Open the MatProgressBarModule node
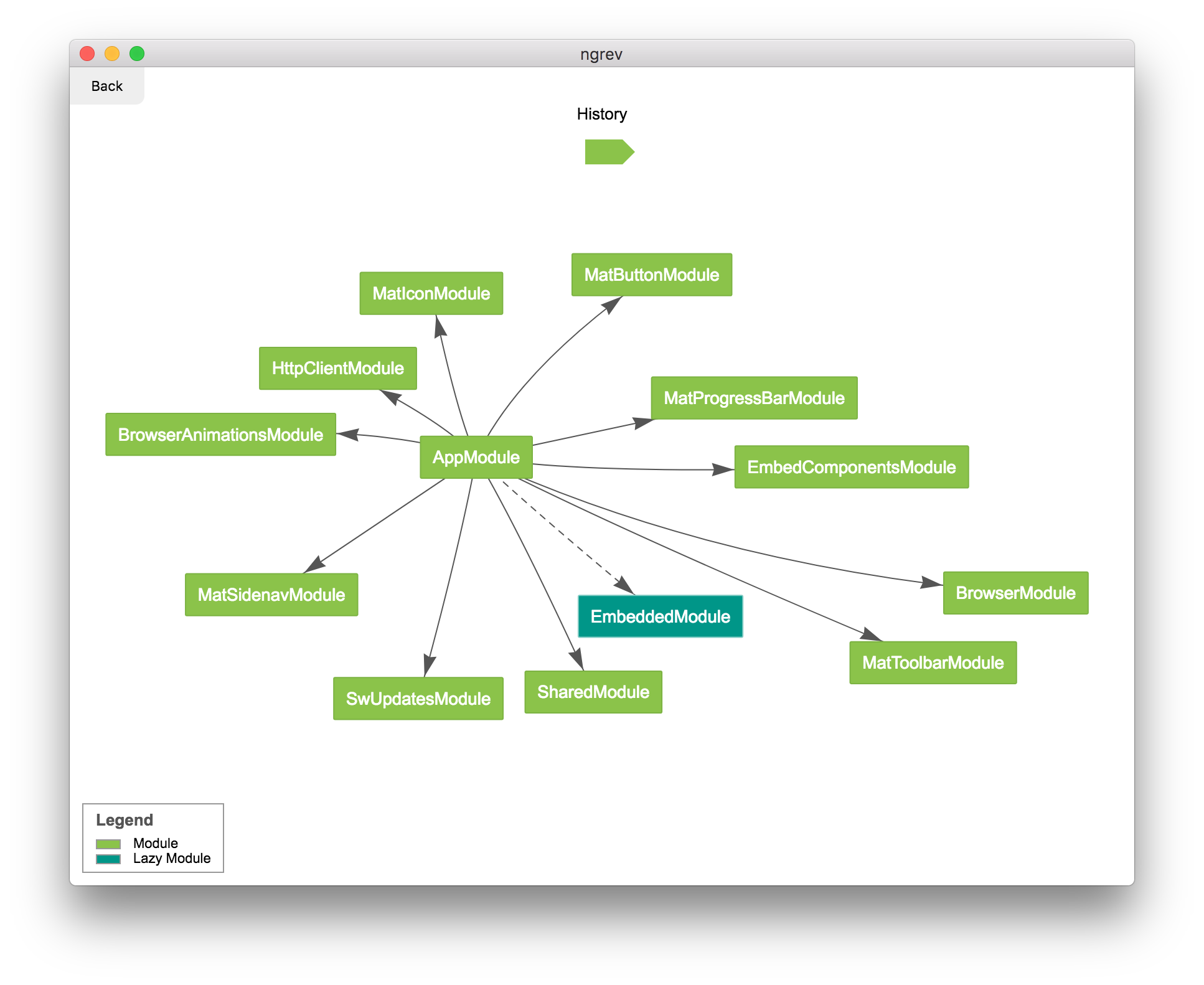The image size is (1204, 985). (754, 398)
